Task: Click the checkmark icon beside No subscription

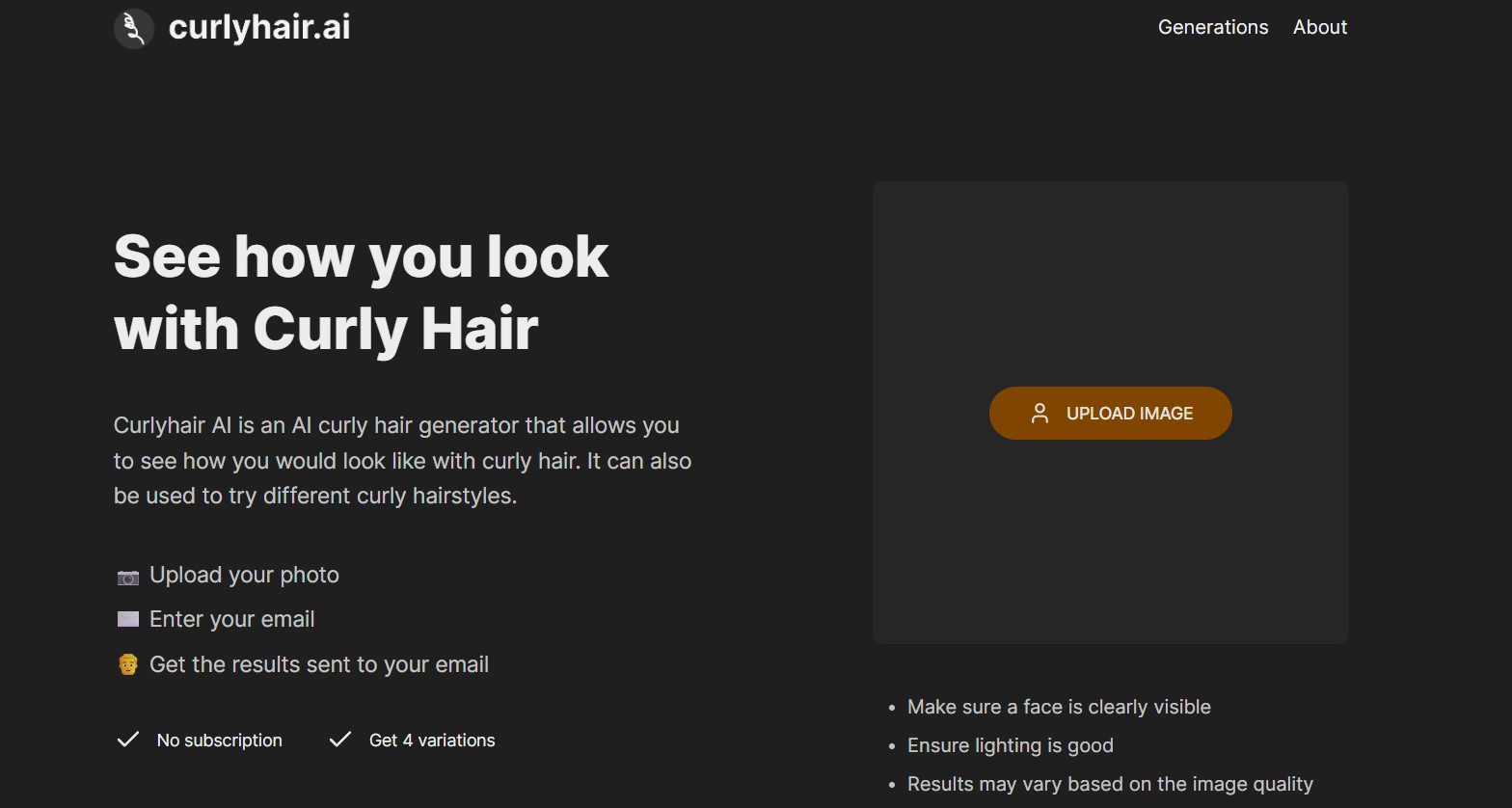Action: click(128, 740)
